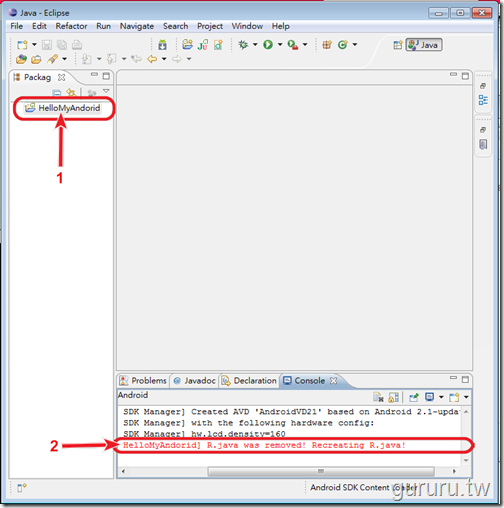Viewport: 504px width, 508px height.
Task: Minimize the editor area
Action: coord(453,74)
